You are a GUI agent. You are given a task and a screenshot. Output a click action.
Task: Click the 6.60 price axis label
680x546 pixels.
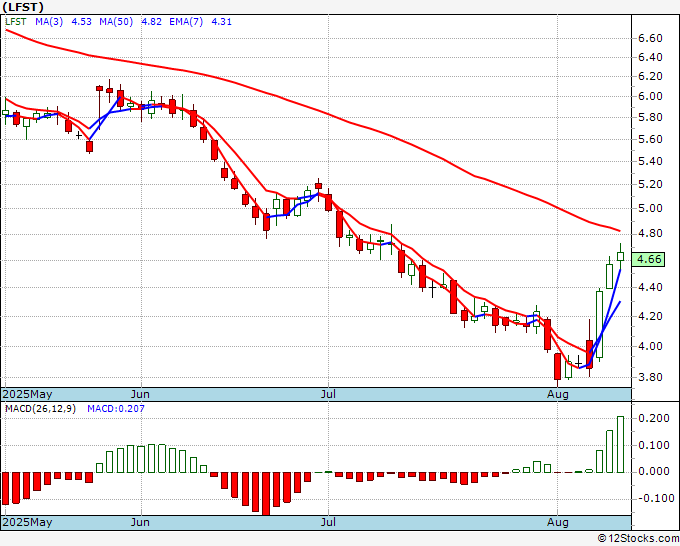coord(650,39)
